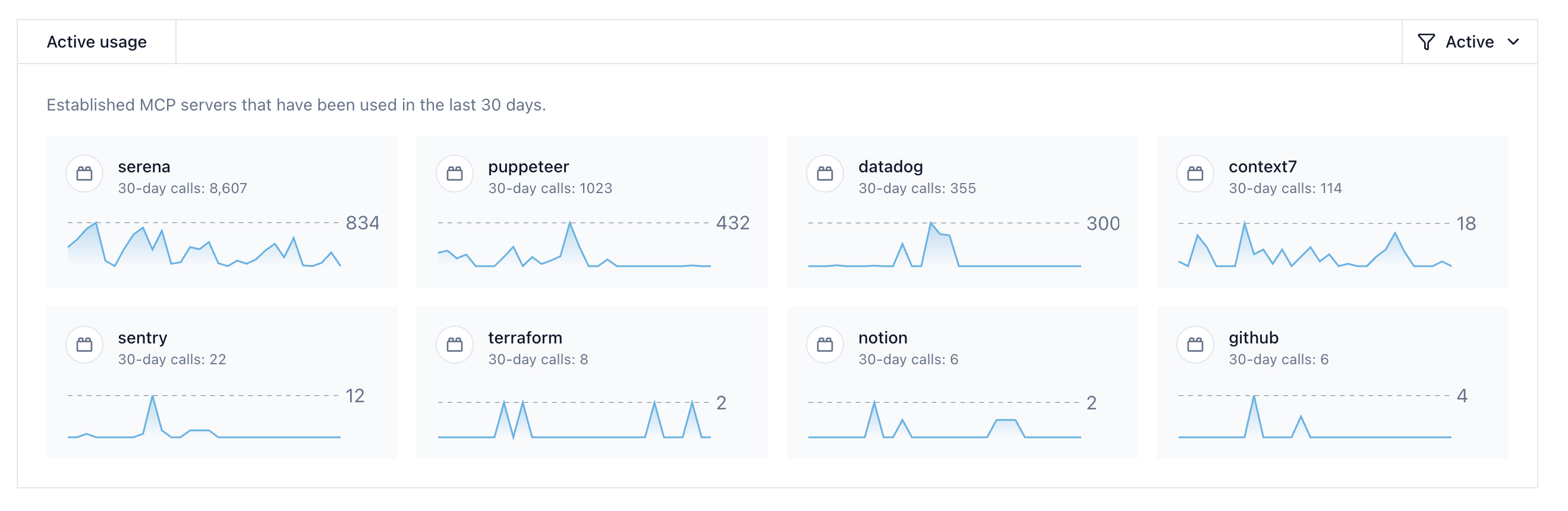Click the terraform server icon
The height and width of the screenshot is (511, 1568).
click(x=454, y=345)
